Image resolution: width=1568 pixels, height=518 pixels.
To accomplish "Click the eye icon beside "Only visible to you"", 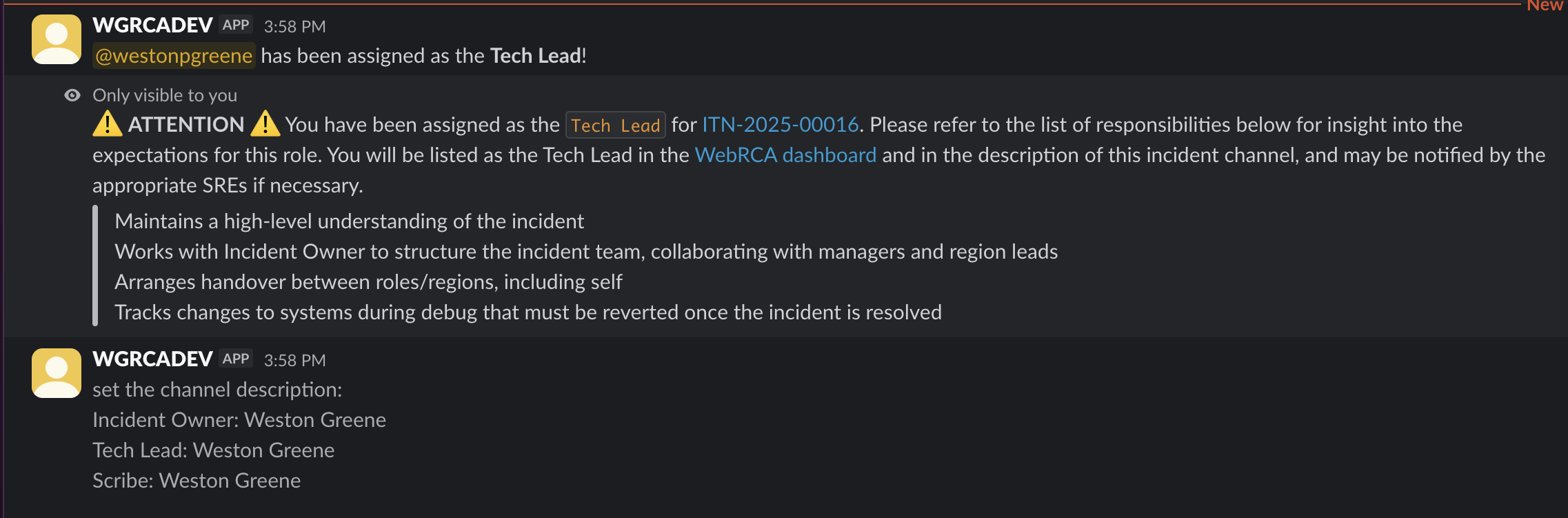I will point(72,95).
